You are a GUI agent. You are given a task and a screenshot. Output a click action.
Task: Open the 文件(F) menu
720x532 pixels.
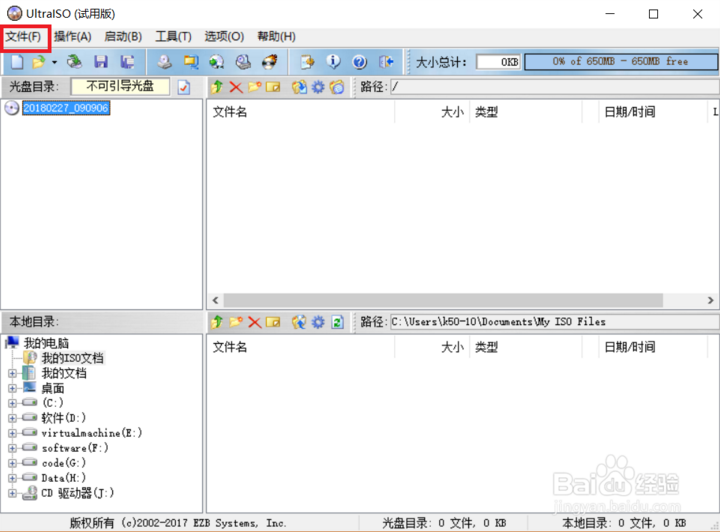click(23, 37)
